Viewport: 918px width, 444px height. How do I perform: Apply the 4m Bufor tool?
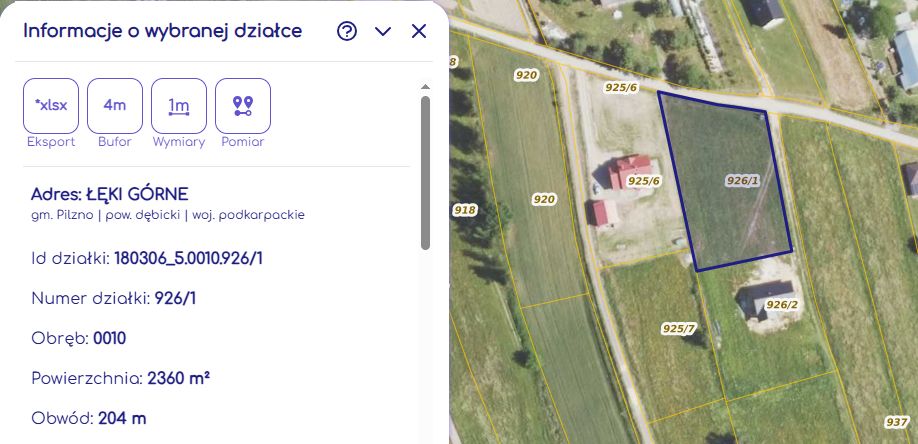coord(115,106)
